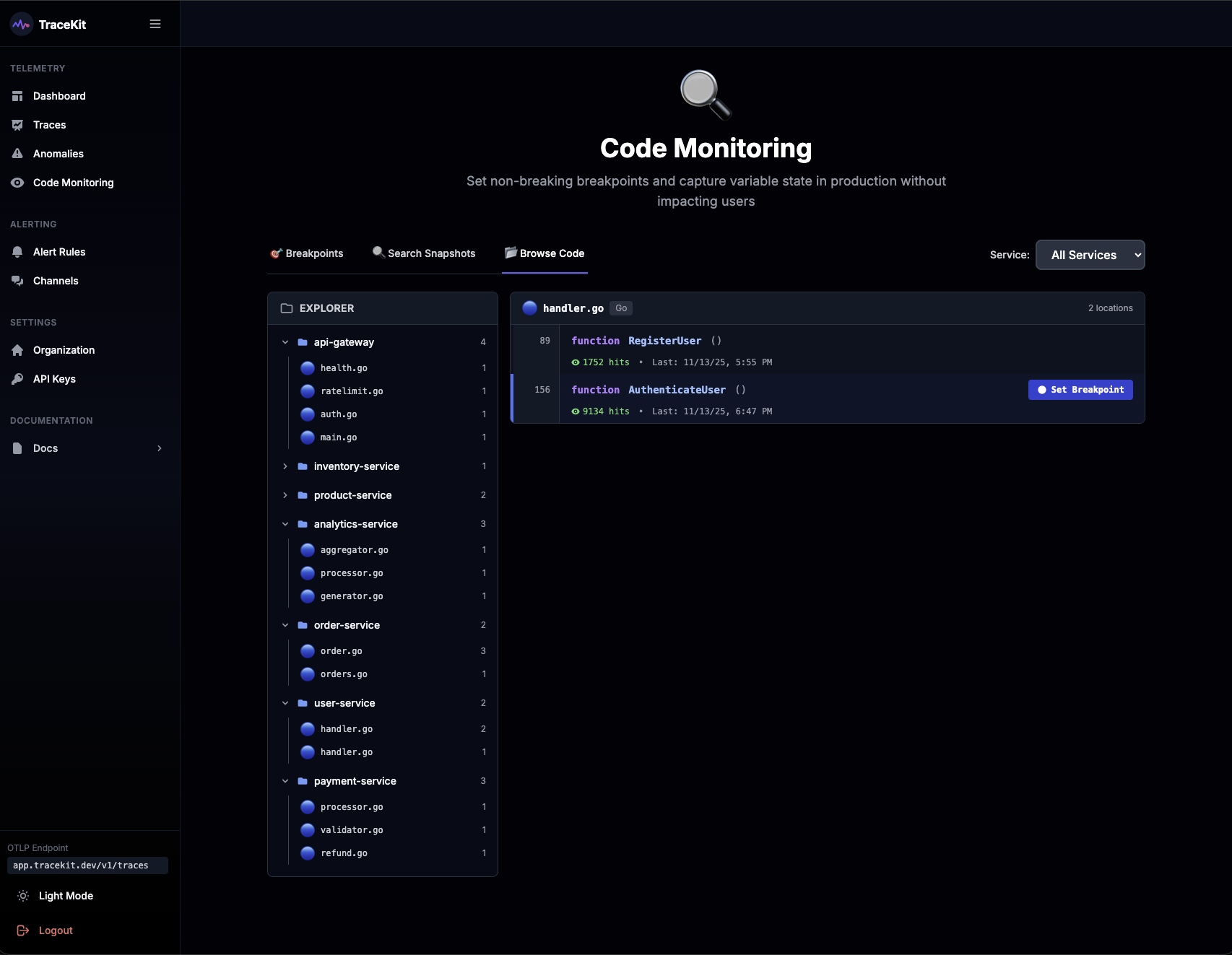Image resolution: width=1232 pixels, height=955 pixels.
Task: Click the hamburger collapse control
Action: point(155,23)
